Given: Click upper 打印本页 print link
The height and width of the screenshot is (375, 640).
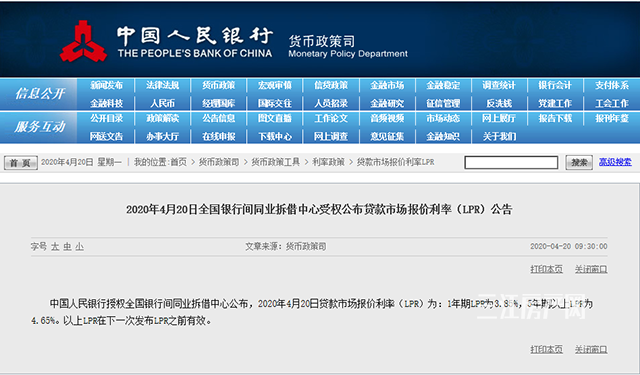Looking at the screenshot, I should pyautogui.click(x=547, y=269).
